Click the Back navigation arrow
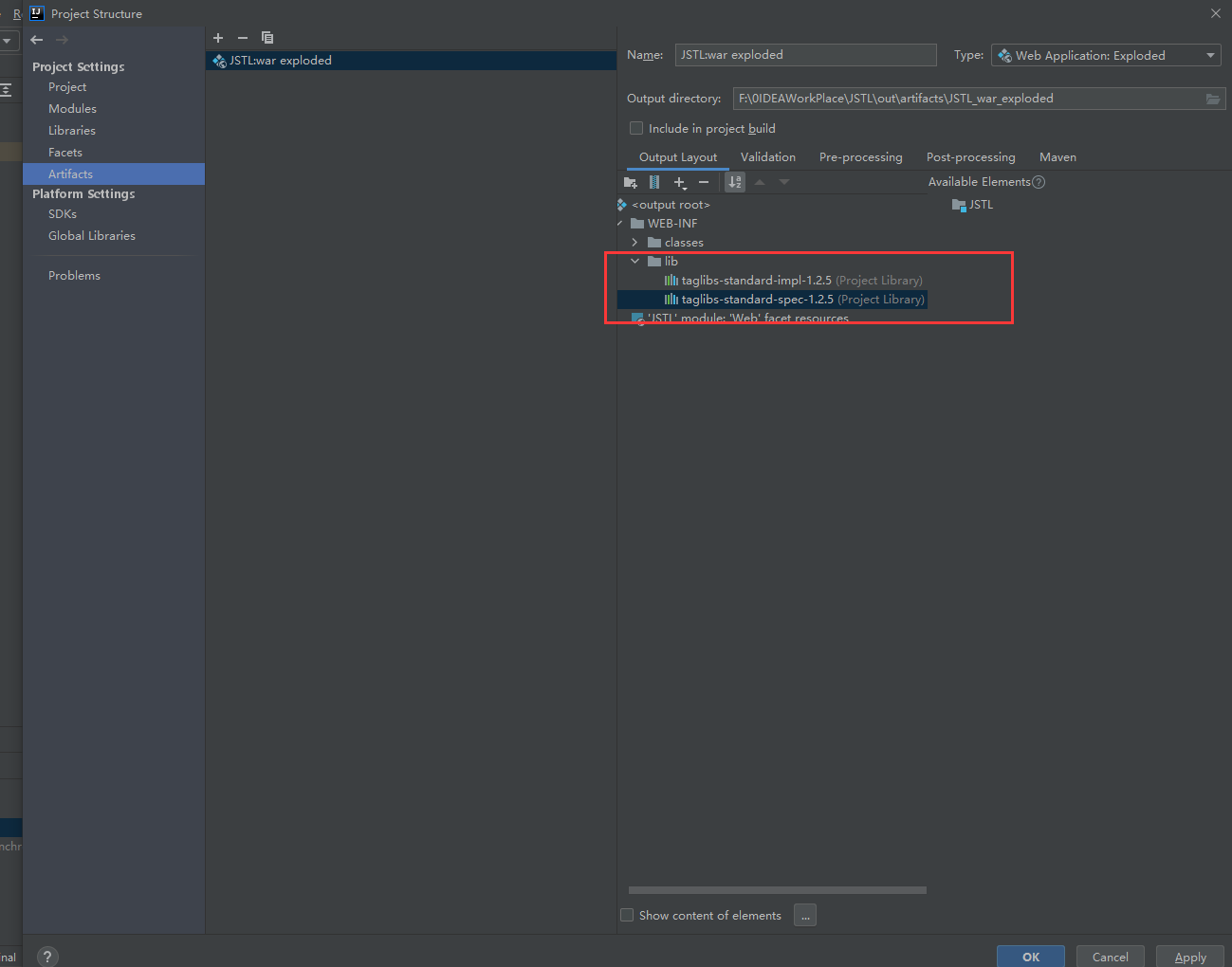This screenshot has width=1232, height=967. tap(37, 40)
